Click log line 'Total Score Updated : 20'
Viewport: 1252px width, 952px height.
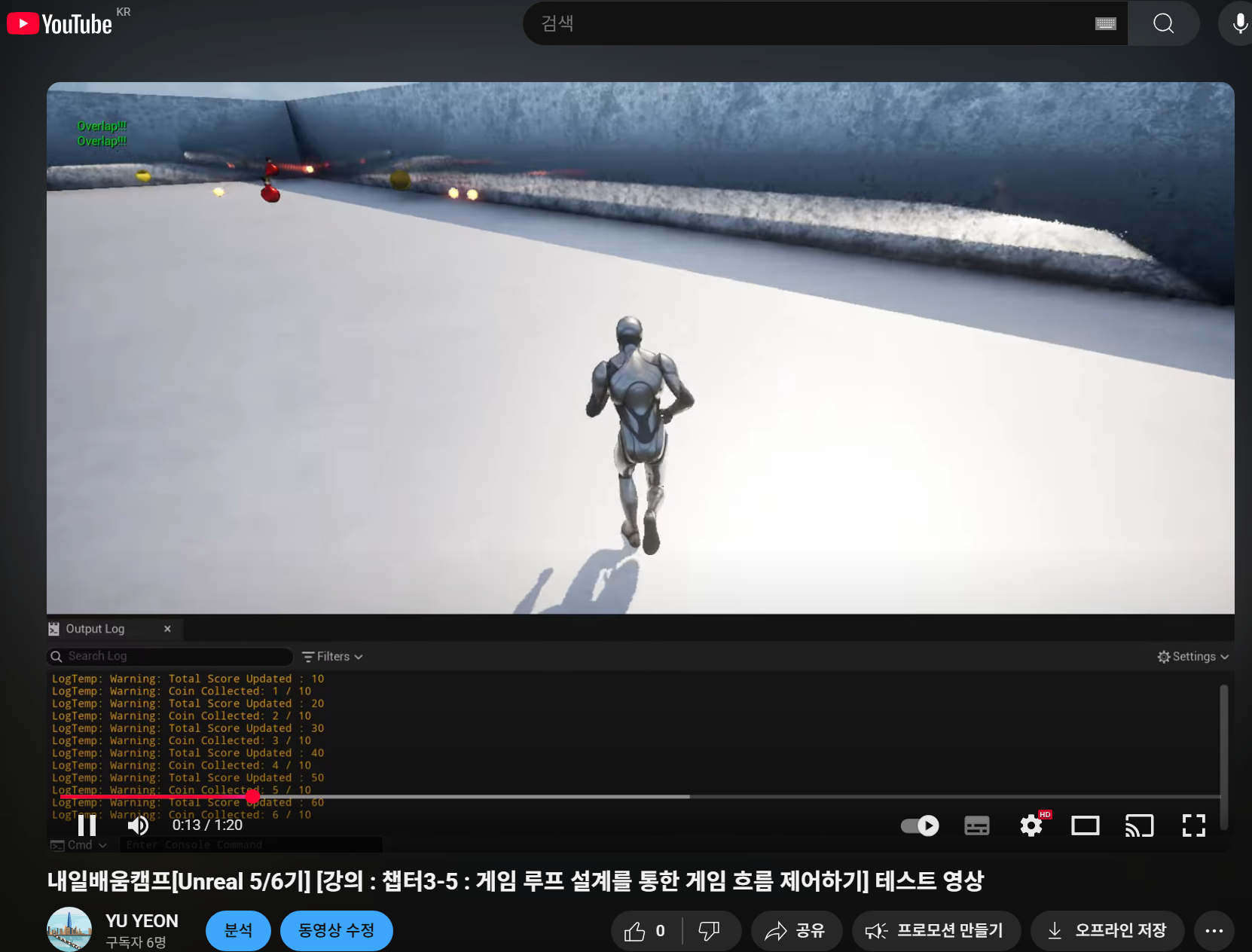188,703
